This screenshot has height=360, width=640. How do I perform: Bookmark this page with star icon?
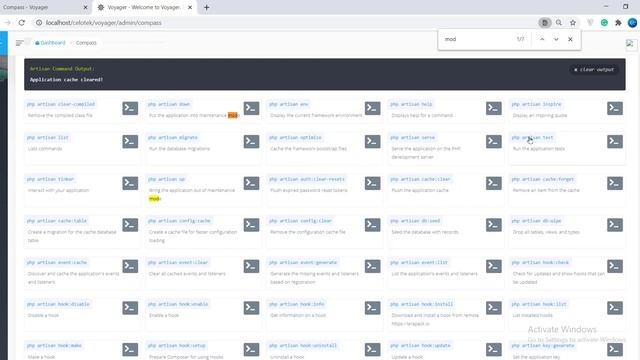click(573, 23)
